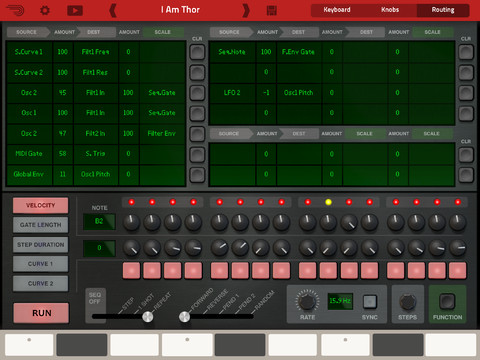Clear the Seq.Note routing row
The width and height of the screenshot is (480, 360).
click(466, 52)
